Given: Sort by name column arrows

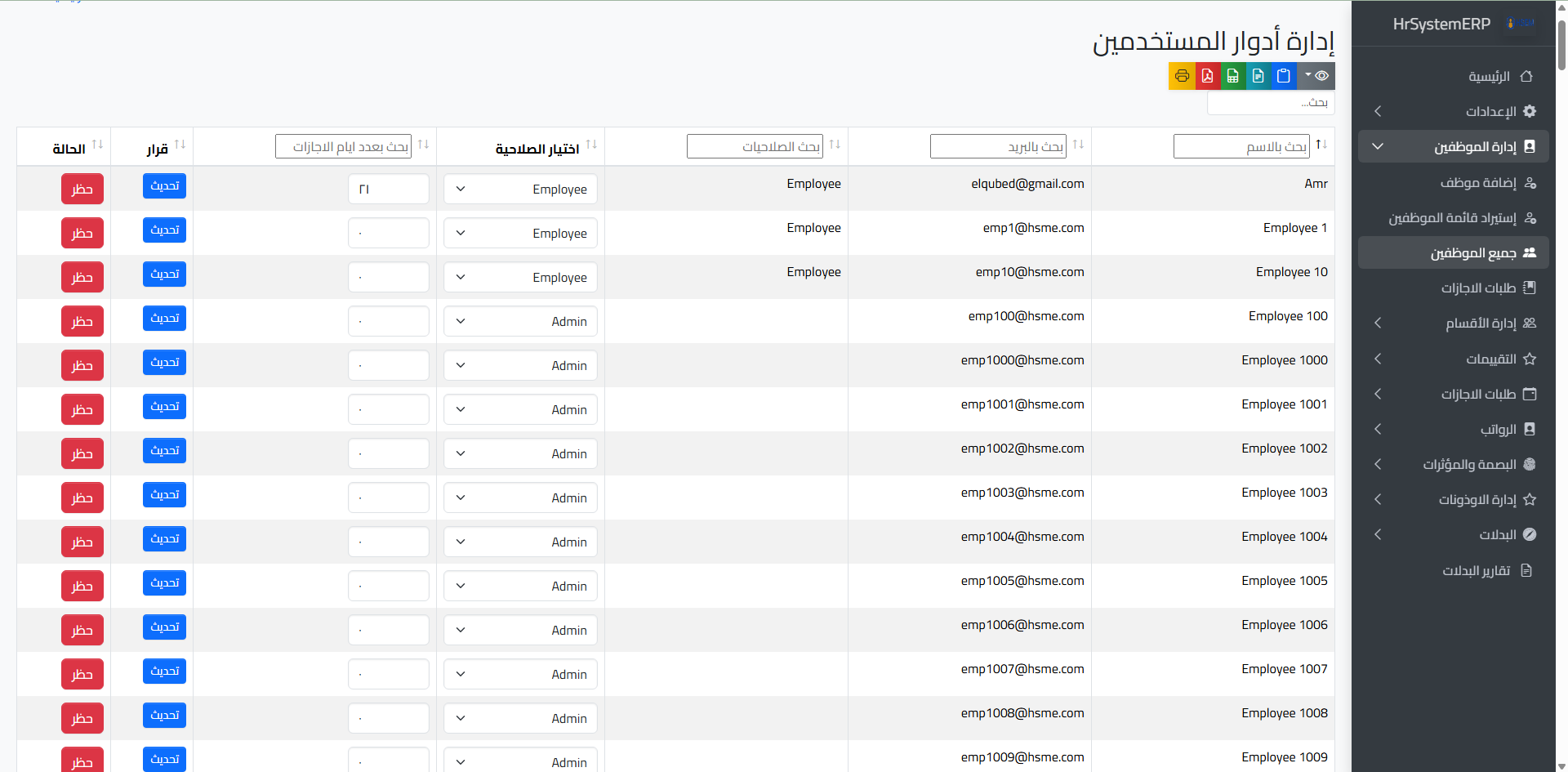Looking at the screenshot, I should click(1321, 145).
